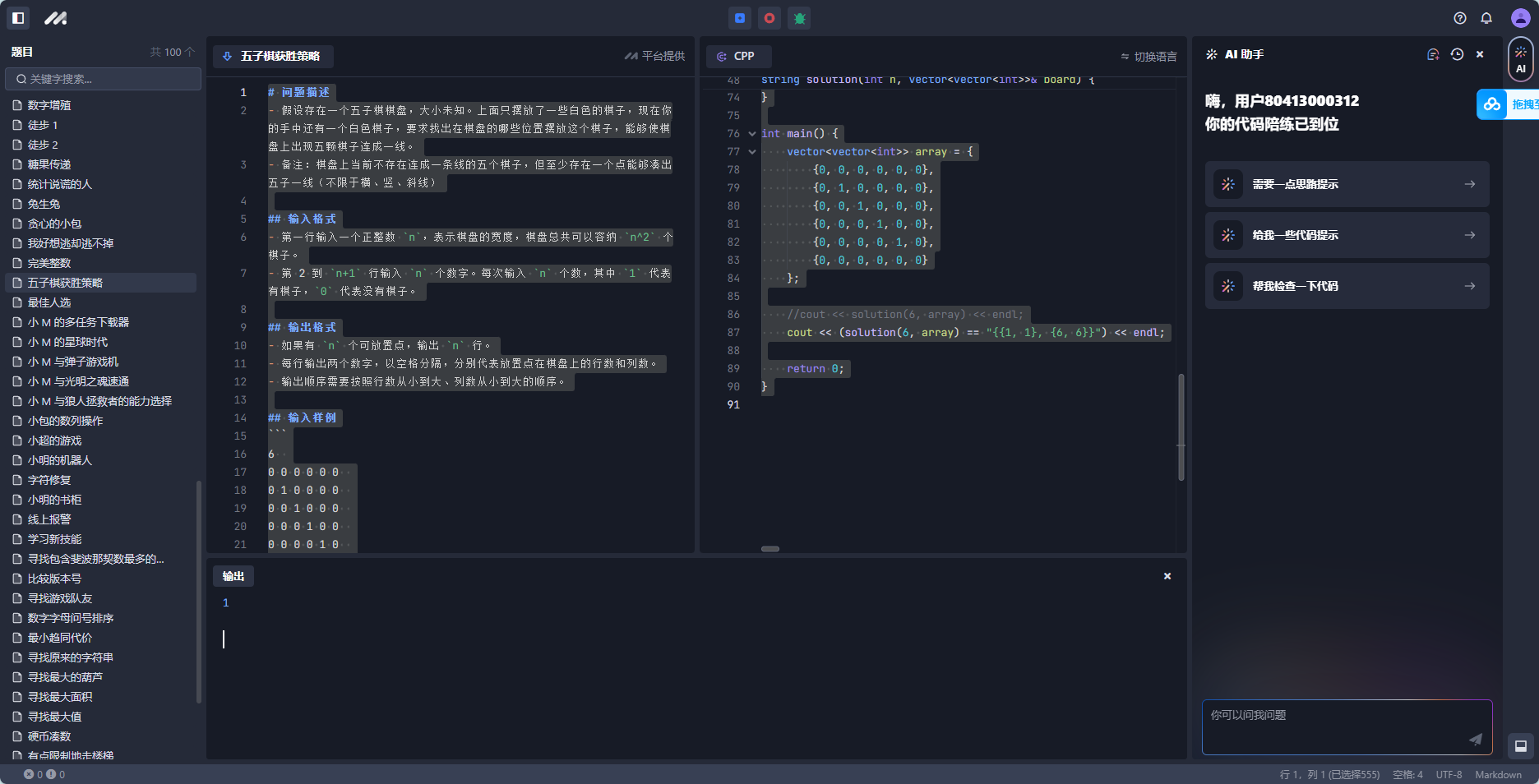This screenshot has height=784, width=1539.
Task: Click the green debug bug icon
Action: pyautogui.click(x=799, y=18)
